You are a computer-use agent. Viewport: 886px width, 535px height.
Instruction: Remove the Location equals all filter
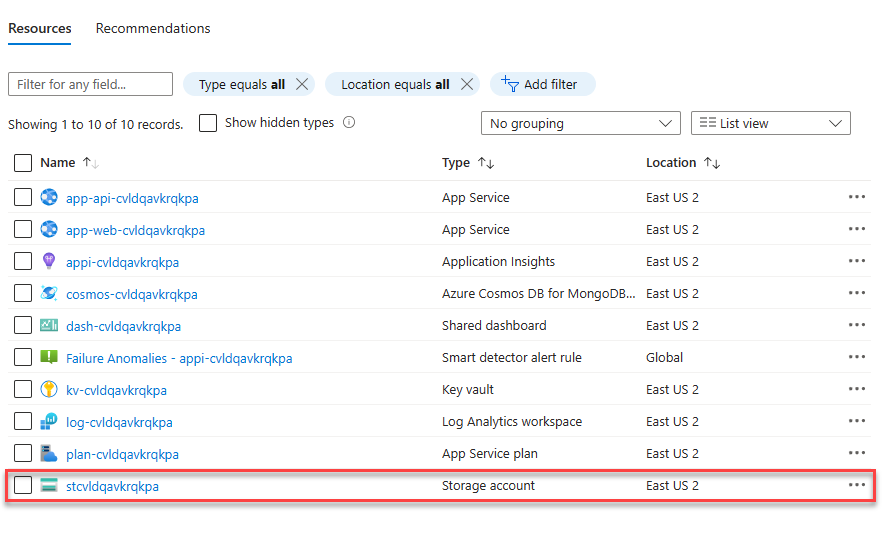tap(467, 84)
